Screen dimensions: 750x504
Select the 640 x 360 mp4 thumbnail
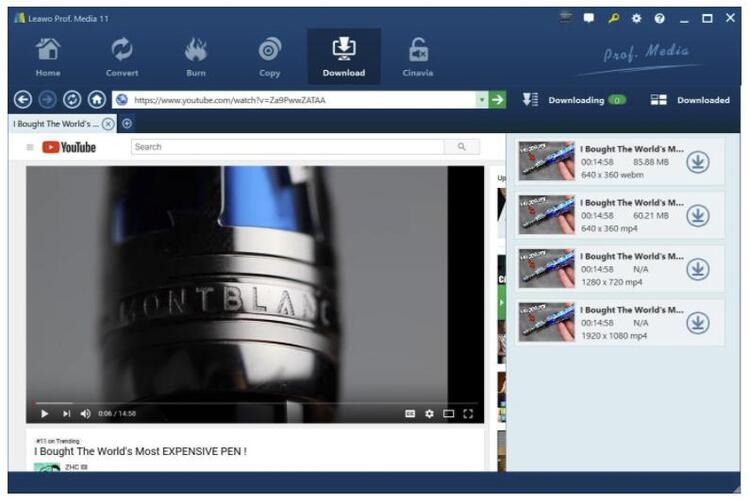click(547, 214)
